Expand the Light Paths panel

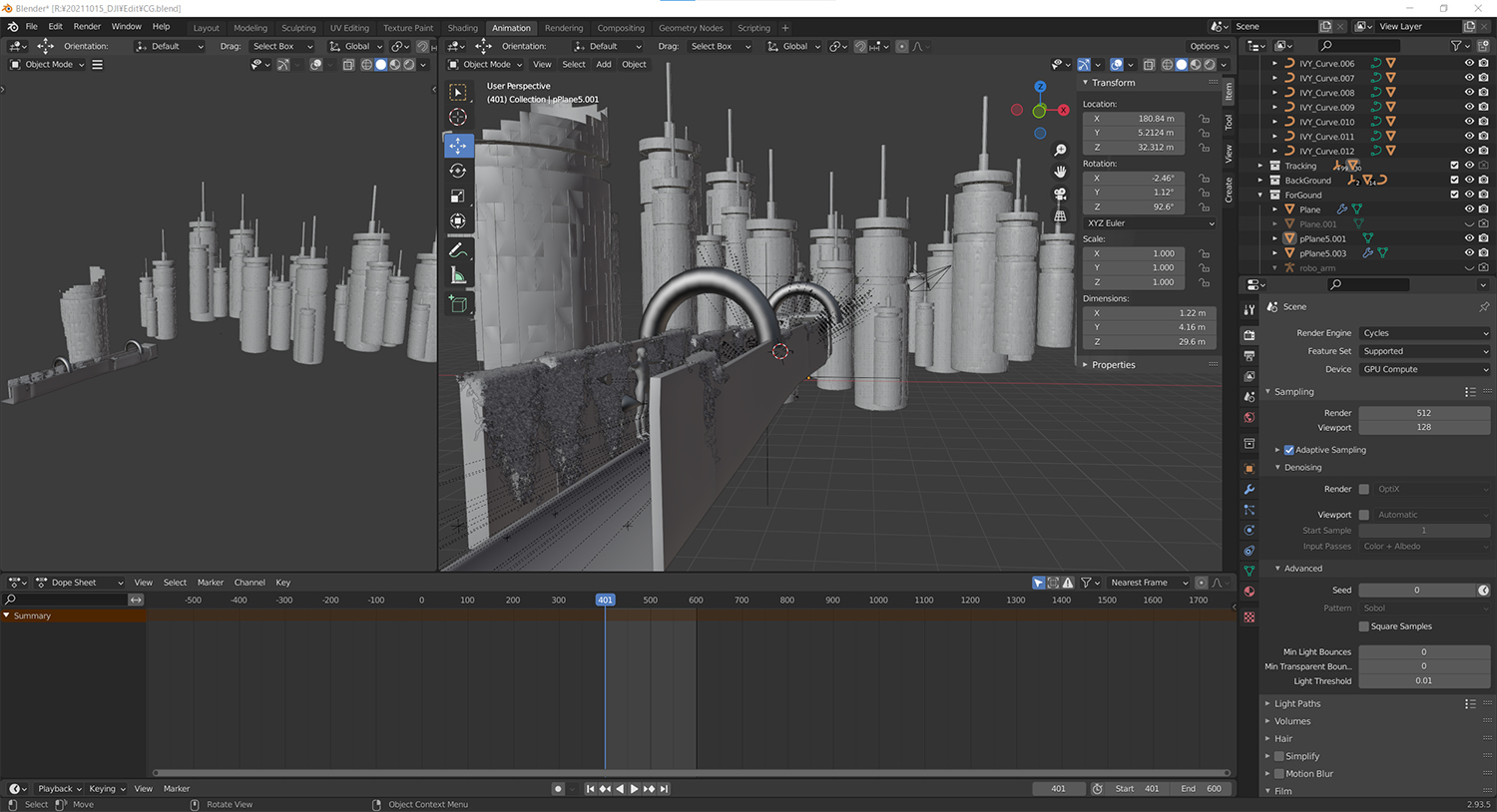[1296, 703]
